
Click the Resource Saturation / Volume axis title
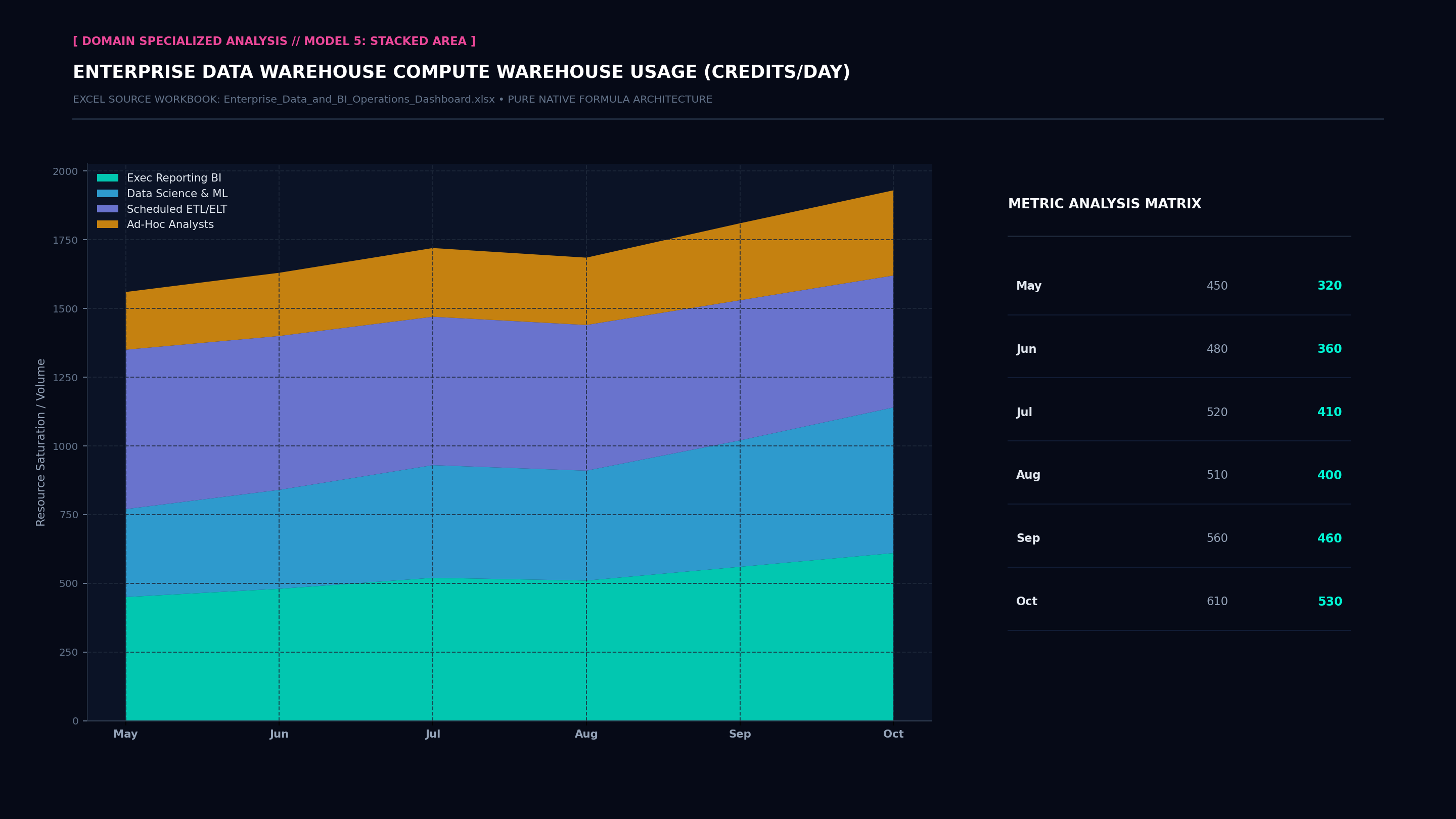click(40, 442)
